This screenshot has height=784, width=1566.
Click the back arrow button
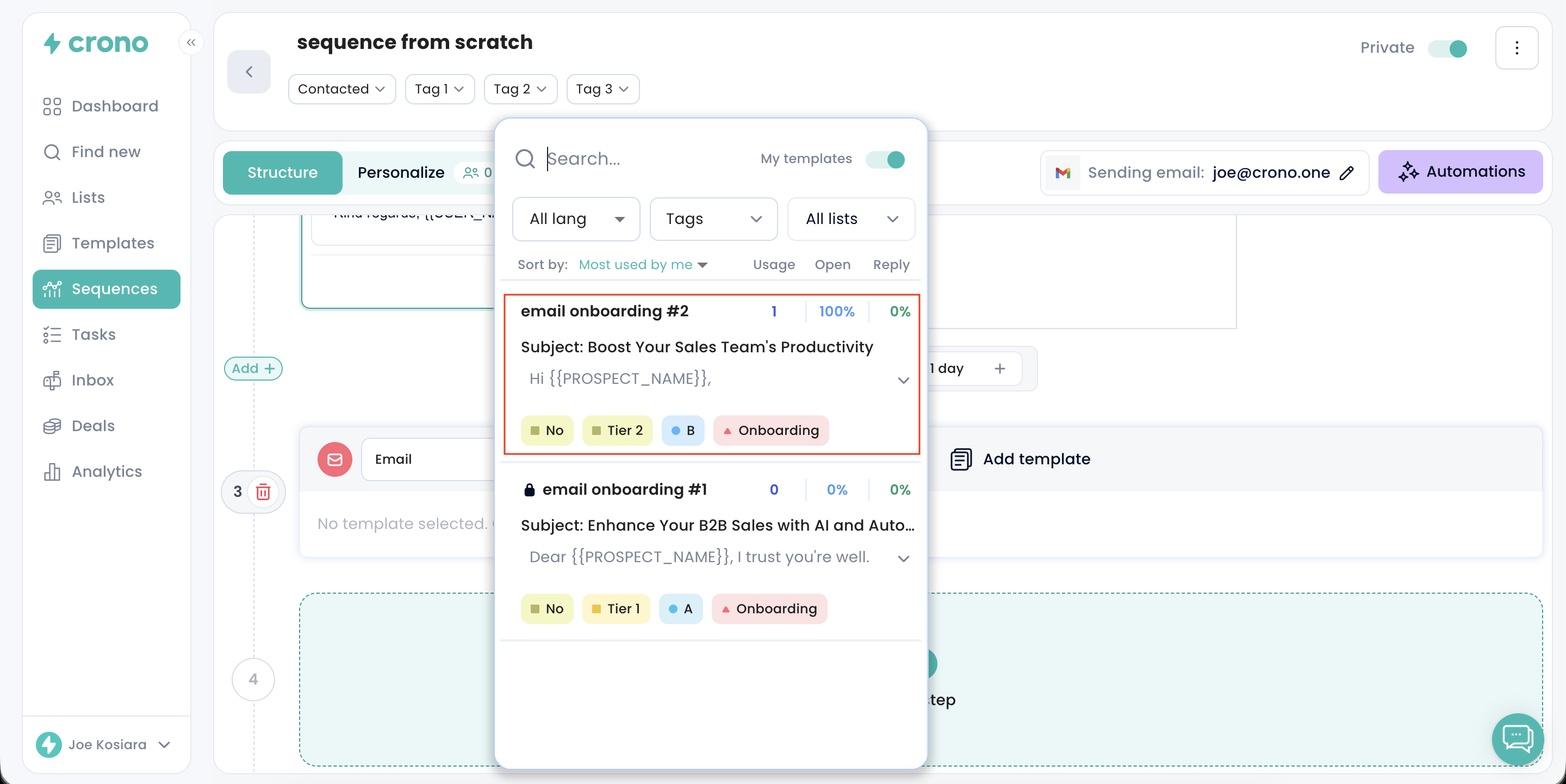click(248, 72)
